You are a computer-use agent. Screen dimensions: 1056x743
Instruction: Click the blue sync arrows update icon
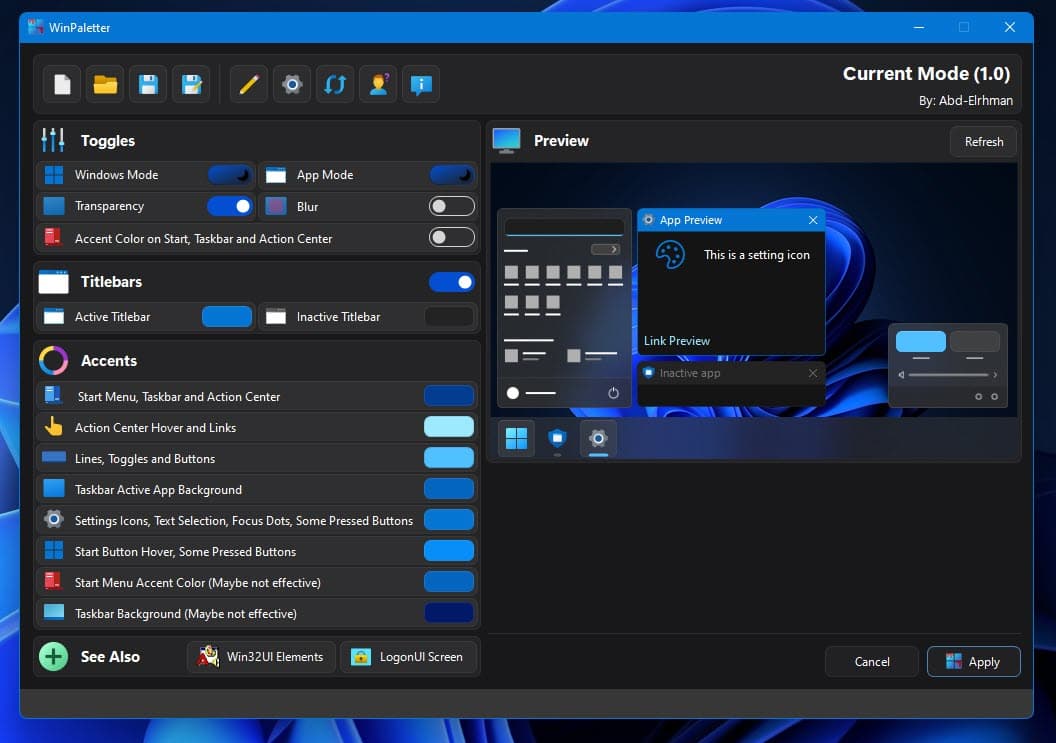pos(335,85)
